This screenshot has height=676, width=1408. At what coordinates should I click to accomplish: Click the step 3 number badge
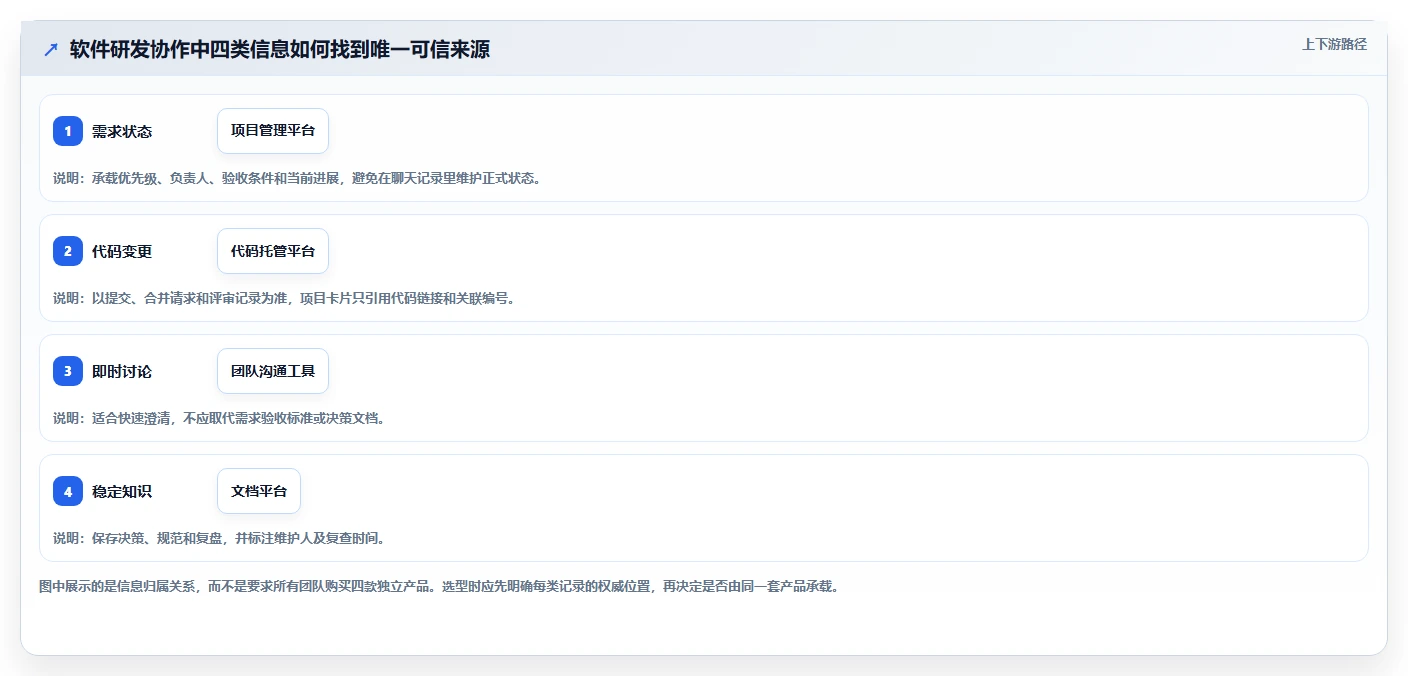click(x=68, y=371)
